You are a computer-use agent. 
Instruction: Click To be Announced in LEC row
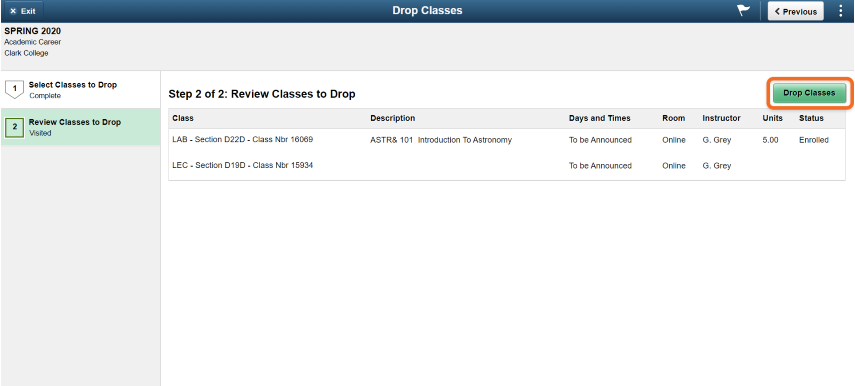click(x=600, y=166)
